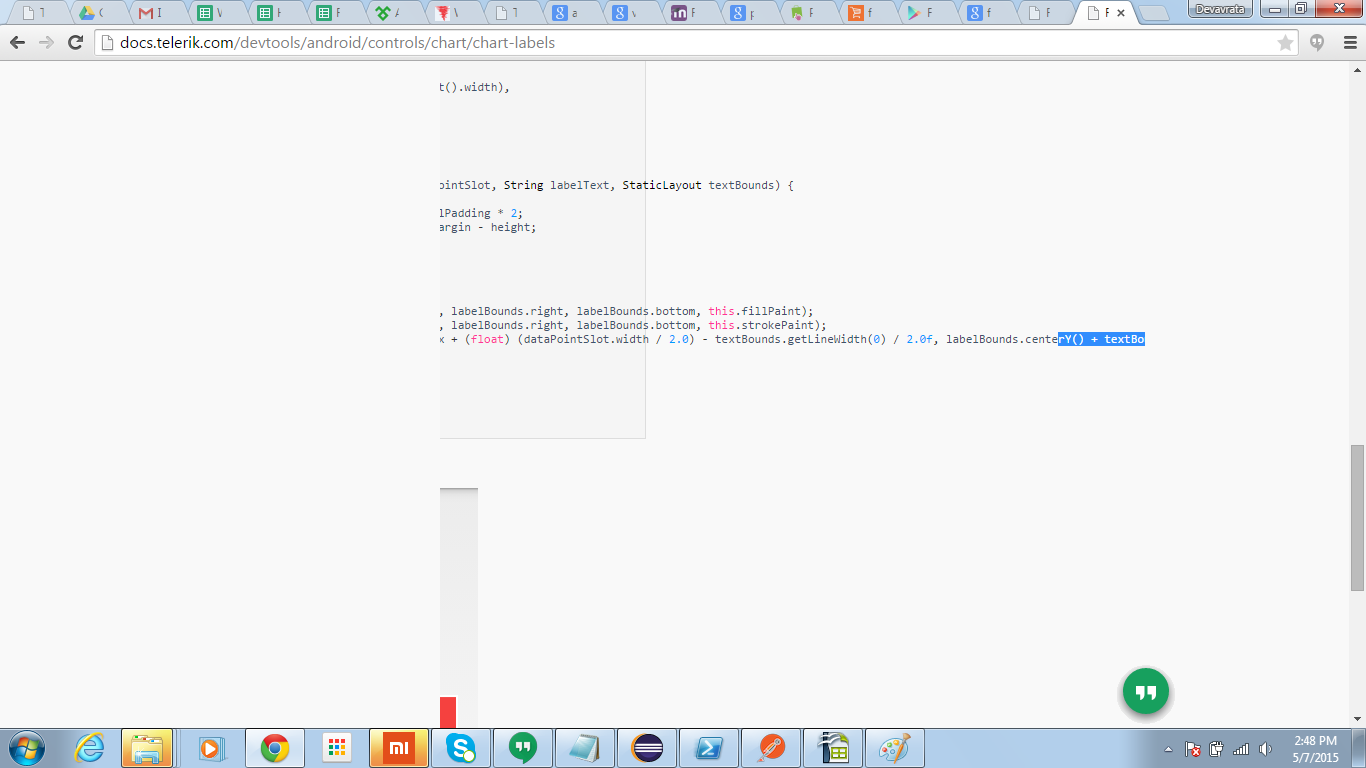Open Skype from the taskbar
The width and height of the screenshot is (1366, 768).
[460, 748]
